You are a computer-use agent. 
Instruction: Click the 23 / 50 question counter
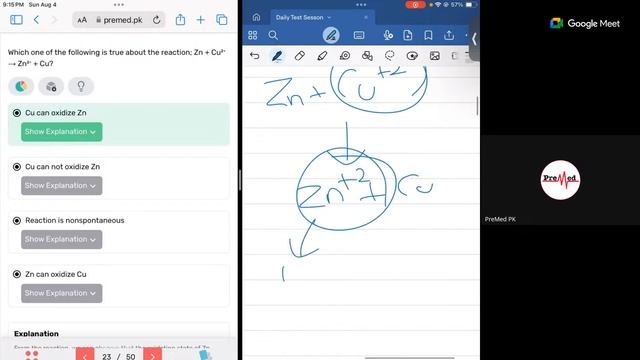119,356
